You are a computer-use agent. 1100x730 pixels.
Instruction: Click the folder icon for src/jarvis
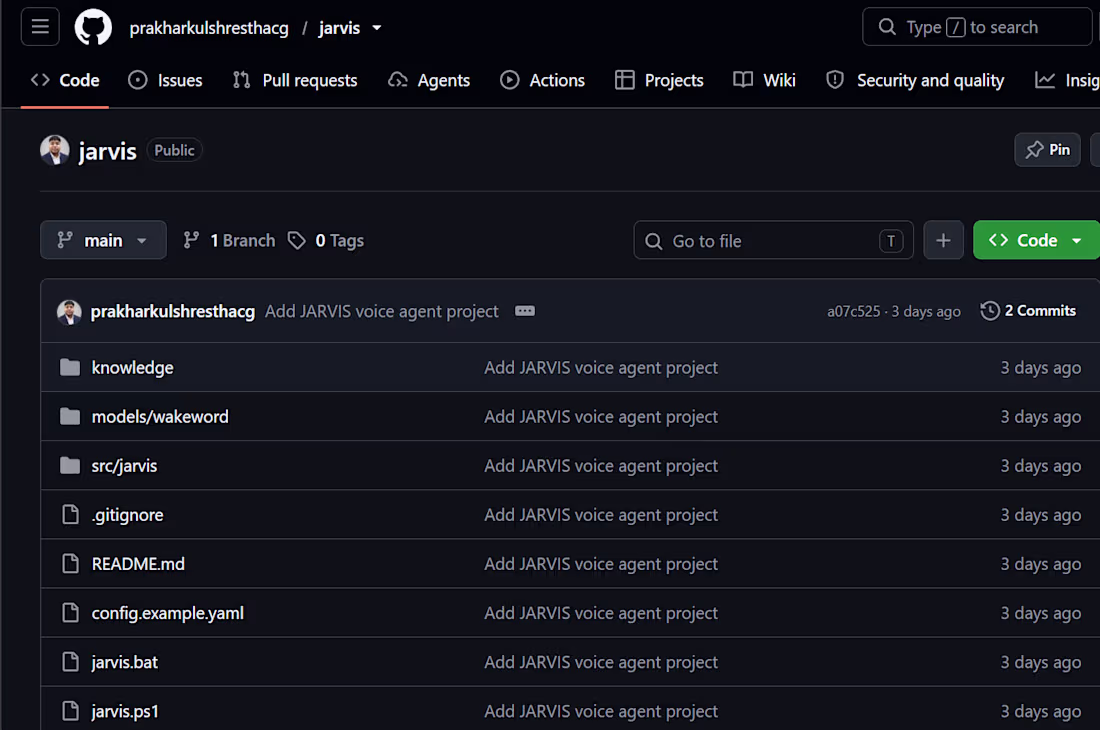click(x=70, y=465)
